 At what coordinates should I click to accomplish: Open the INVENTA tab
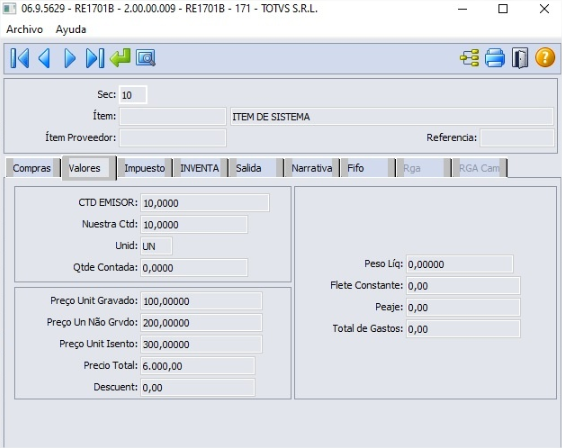200,168
